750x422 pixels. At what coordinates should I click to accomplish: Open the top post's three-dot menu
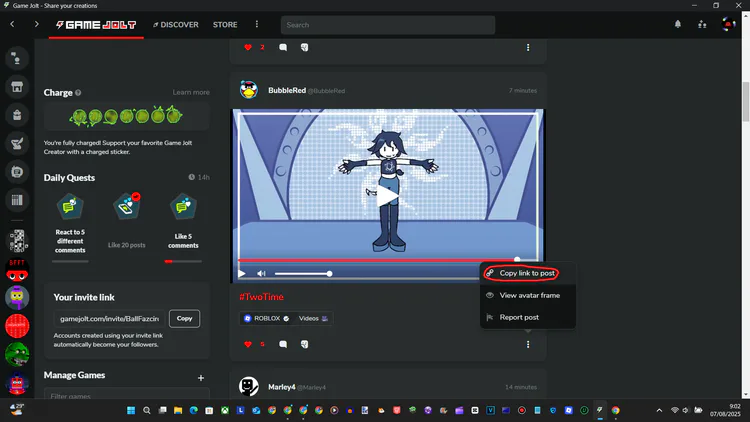pos(528,47)
